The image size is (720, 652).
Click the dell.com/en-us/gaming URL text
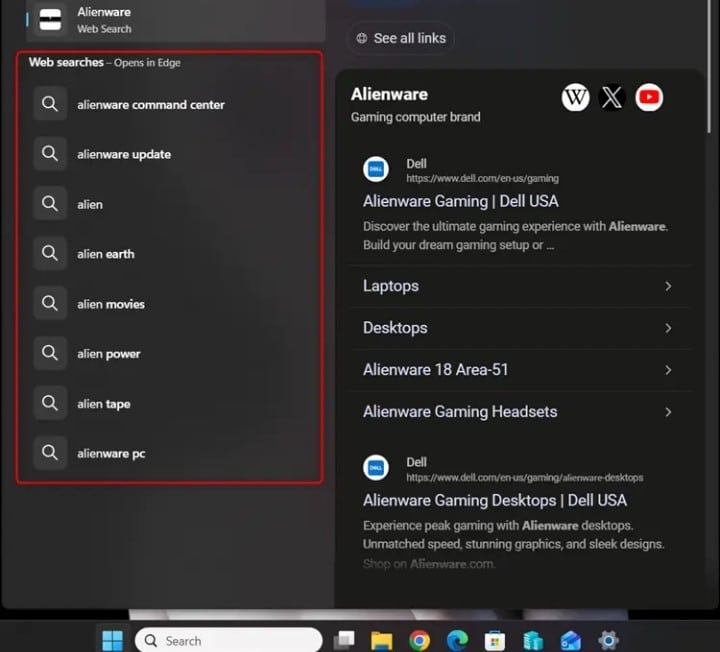[483, 178]
